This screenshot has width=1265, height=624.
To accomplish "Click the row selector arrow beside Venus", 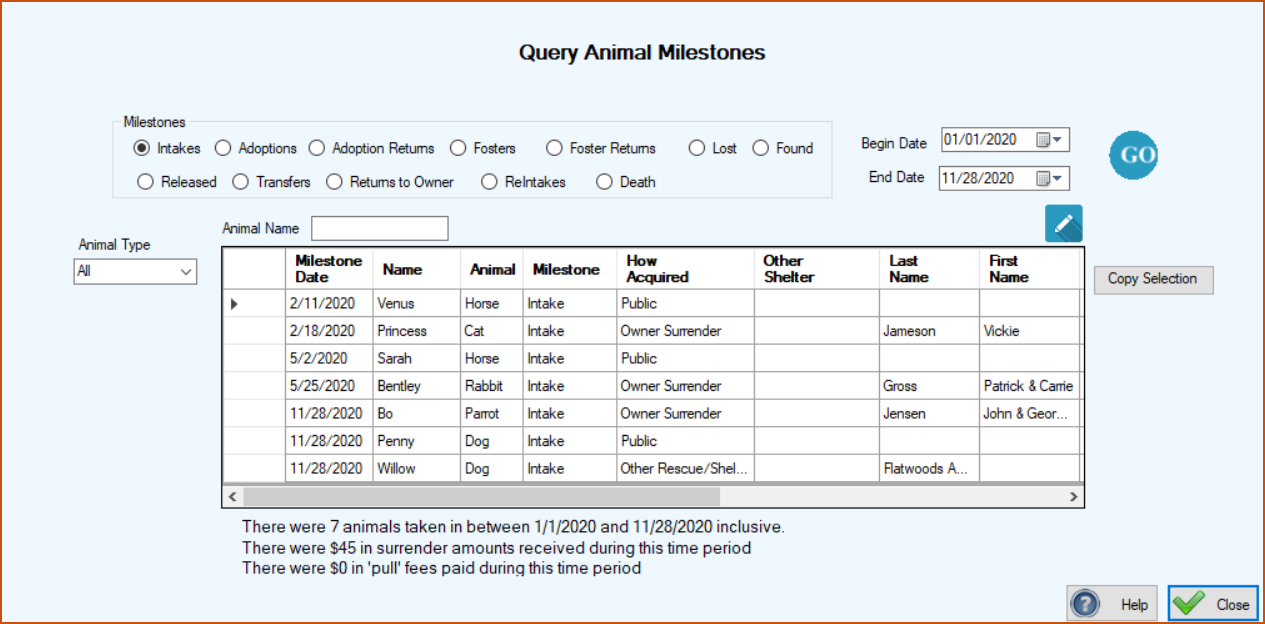I will pos(234,303).
